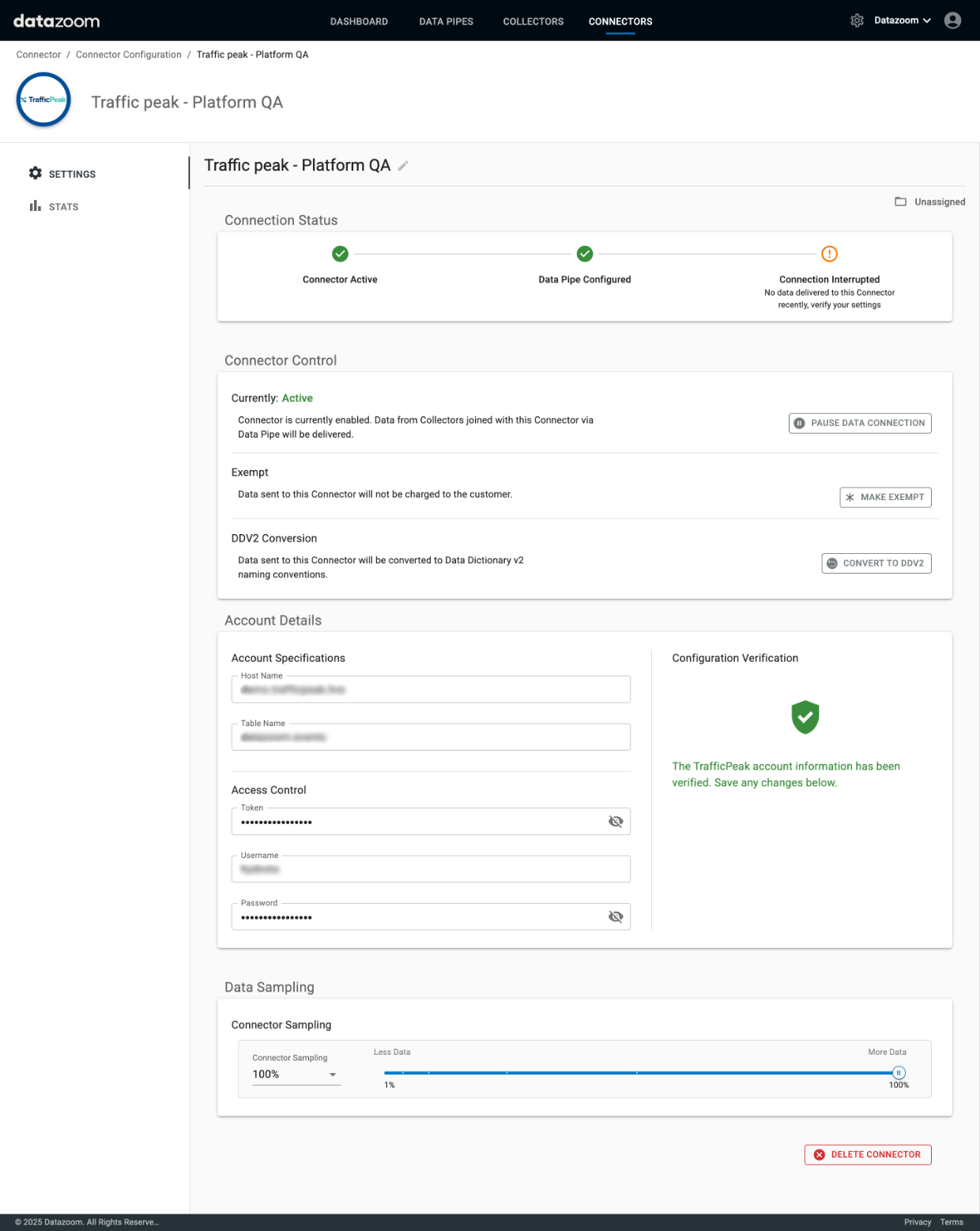980x1231 pixels.
Task: Edit connector name with pencil icon
Action: coord(403,165)
